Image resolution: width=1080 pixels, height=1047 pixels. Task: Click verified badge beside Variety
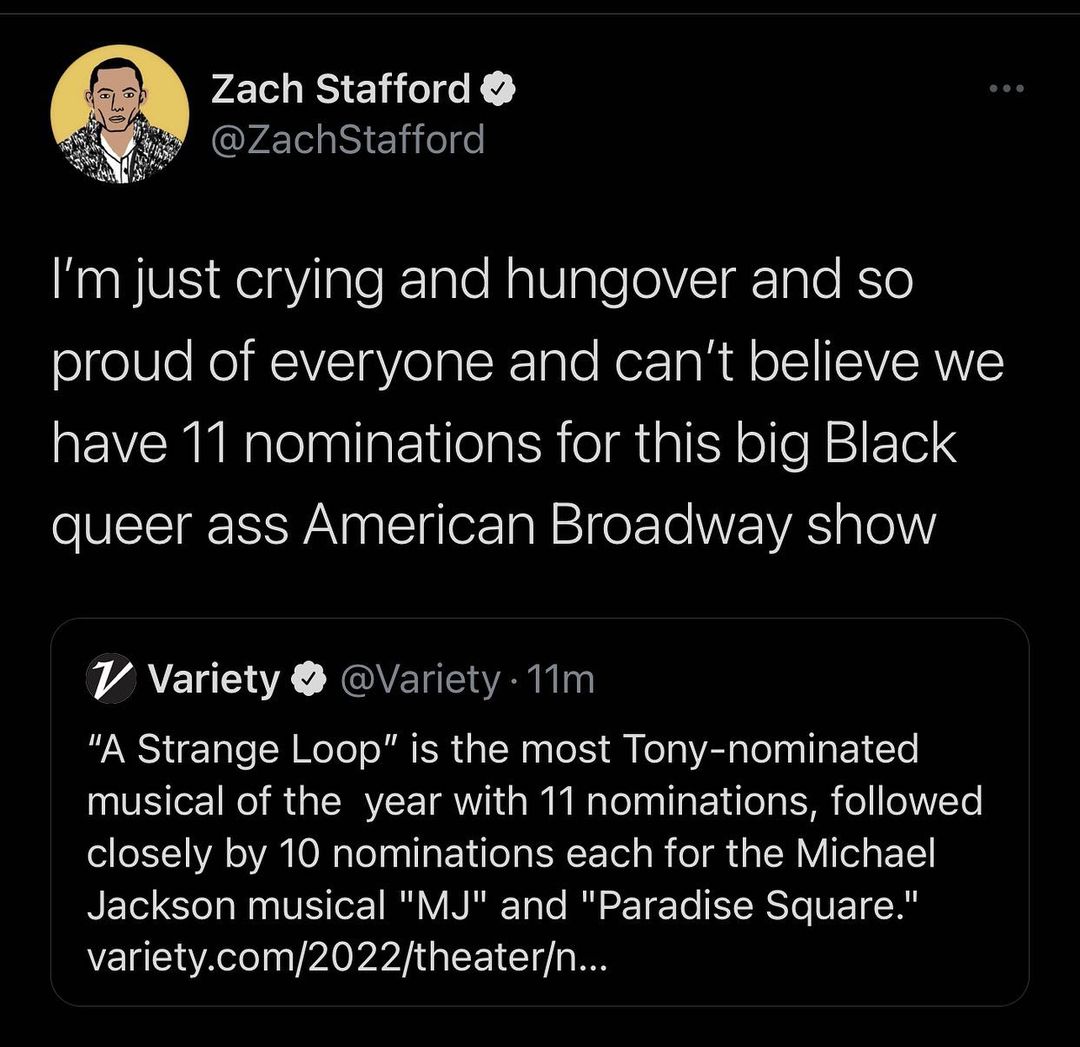(x=311, y=680)
